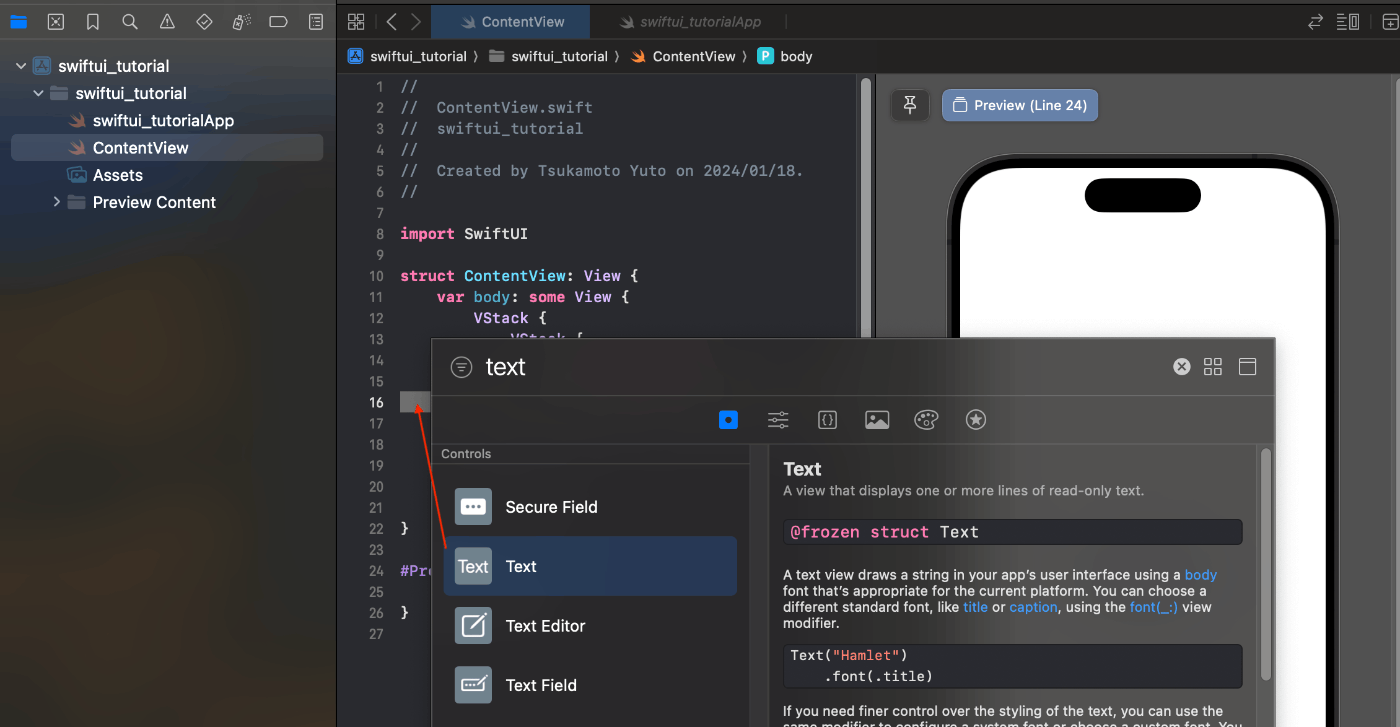Viewport: 1400px width, 727px height.
Task: Follow the 'body' font link
Action: (1200, 575)
